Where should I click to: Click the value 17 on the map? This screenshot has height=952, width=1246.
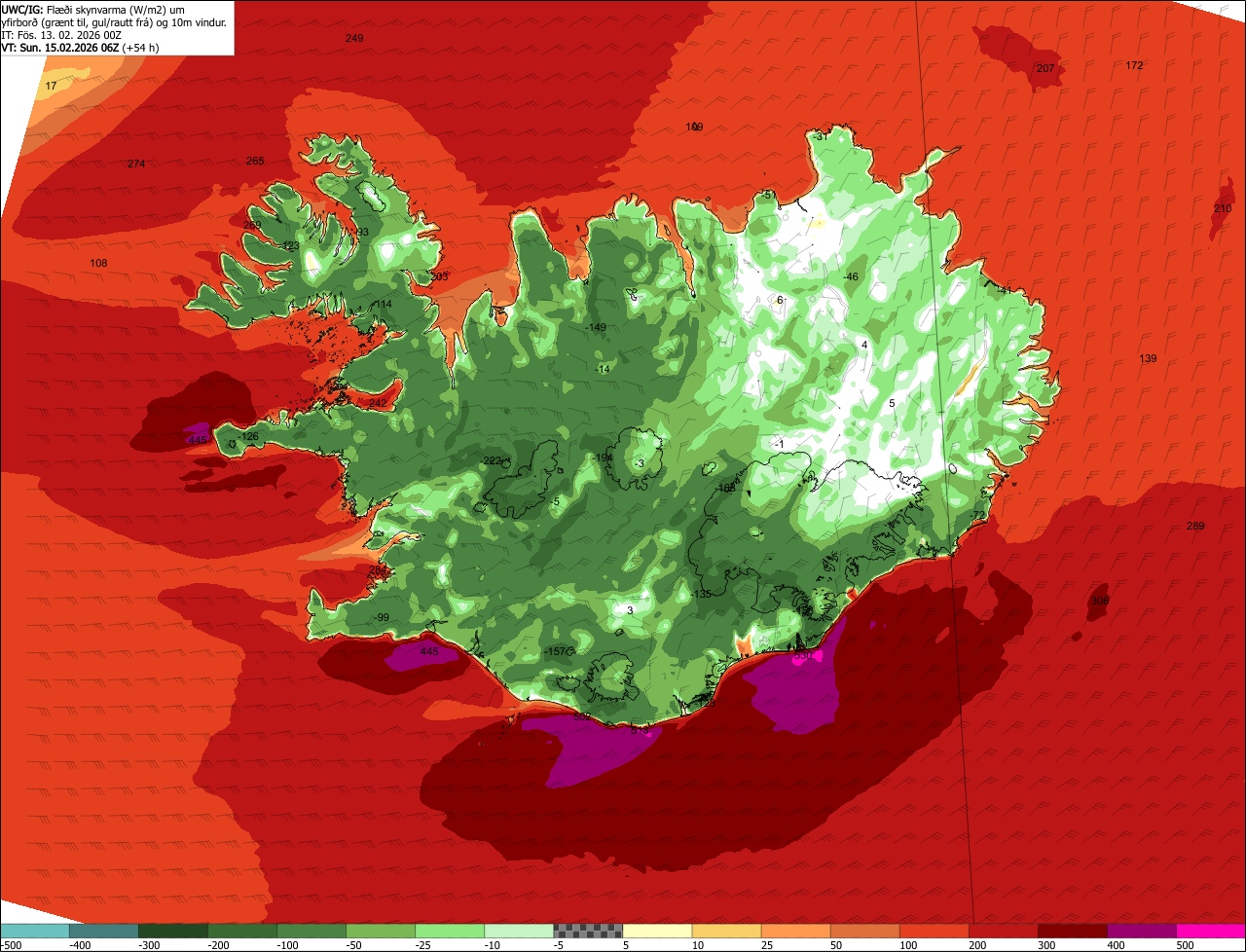point(51,86)
